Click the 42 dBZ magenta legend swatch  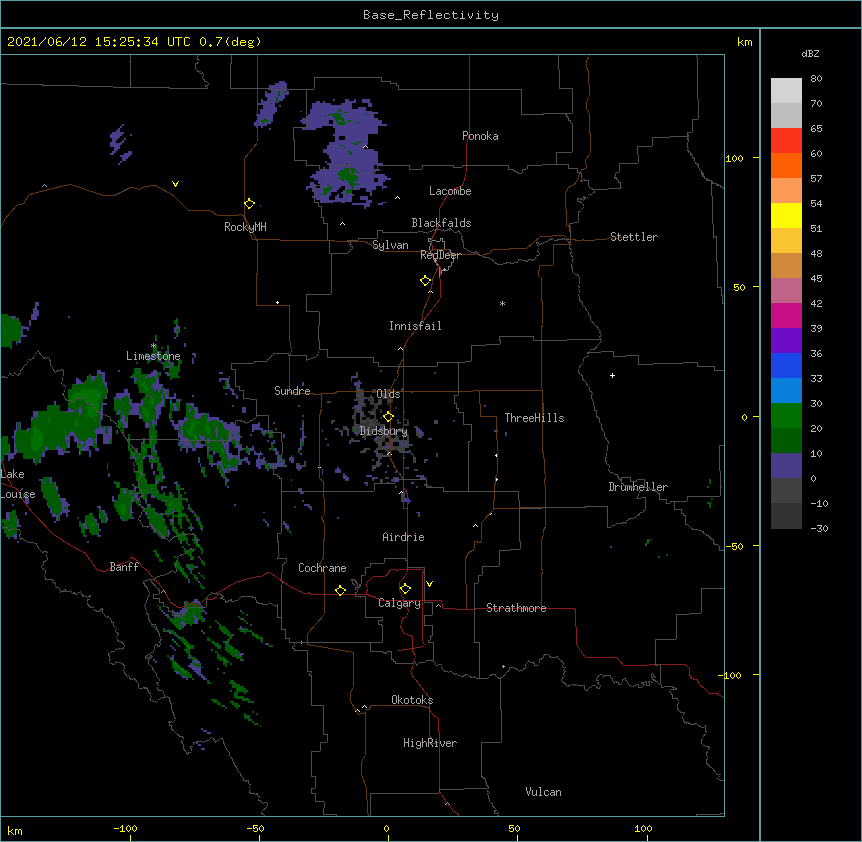pos(786,315)
